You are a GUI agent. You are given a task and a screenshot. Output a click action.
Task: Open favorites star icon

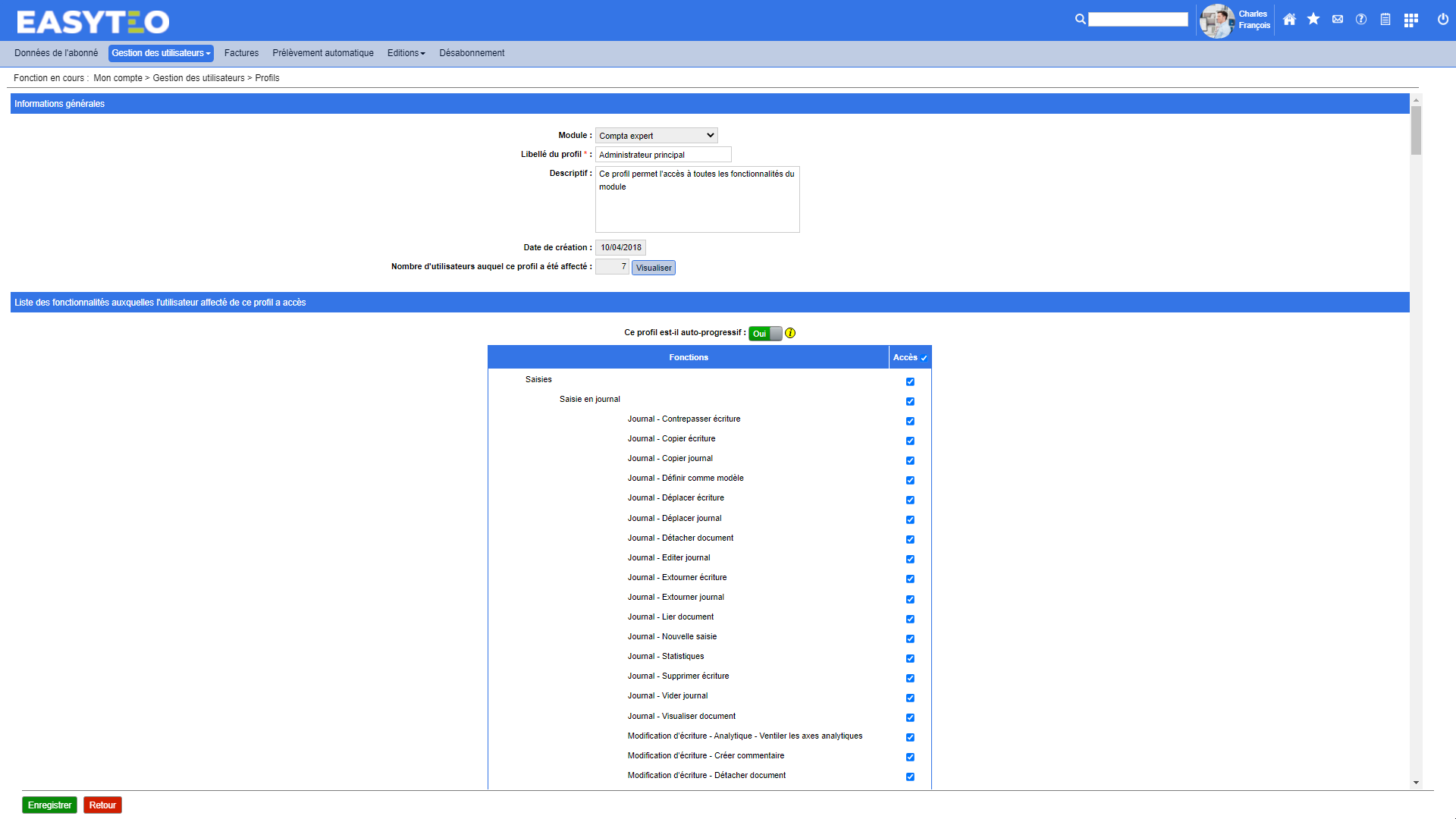coord(1313,20)
